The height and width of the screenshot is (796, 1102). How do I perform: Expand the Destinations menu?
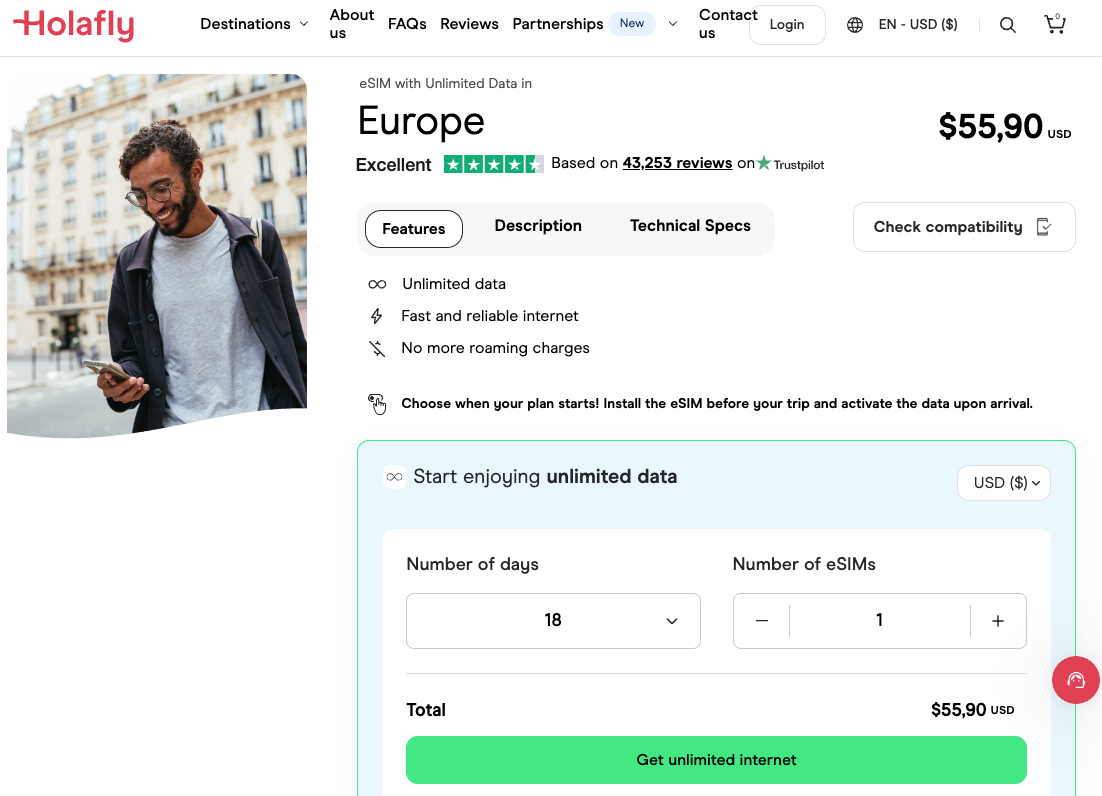pos(254,24)
